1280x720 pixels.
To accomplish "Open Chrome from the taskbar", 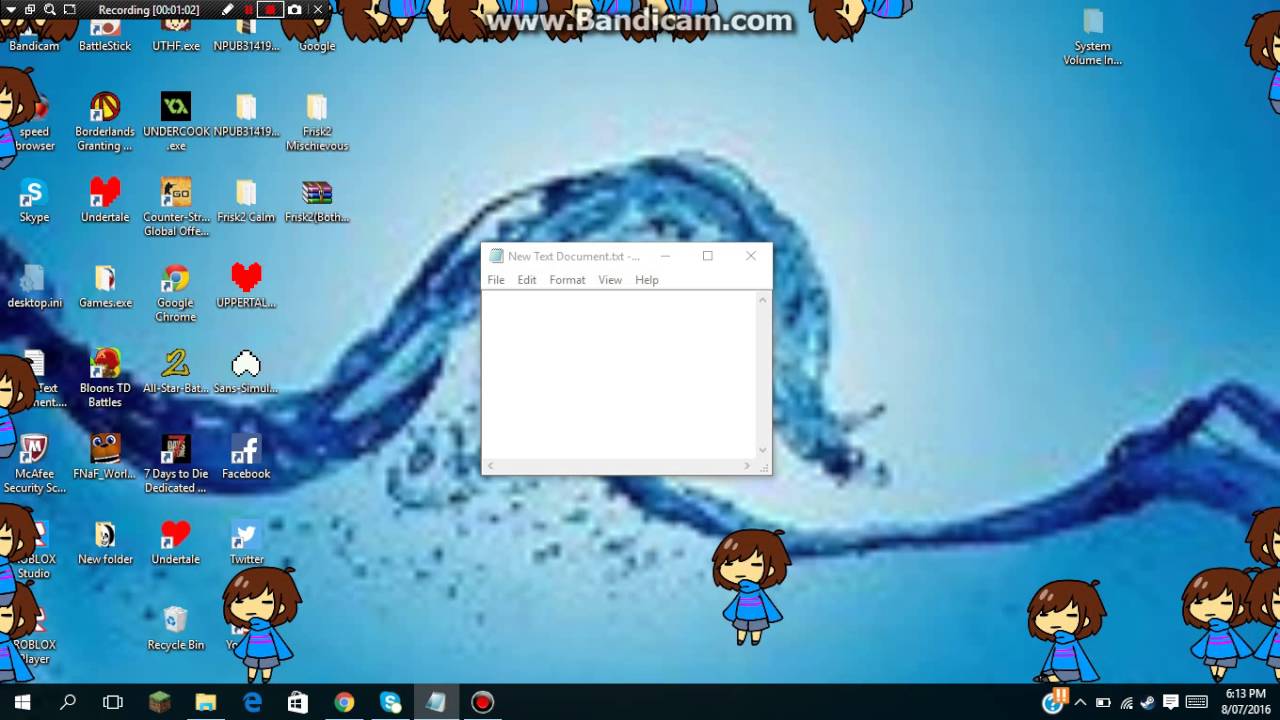I will 344,702.
